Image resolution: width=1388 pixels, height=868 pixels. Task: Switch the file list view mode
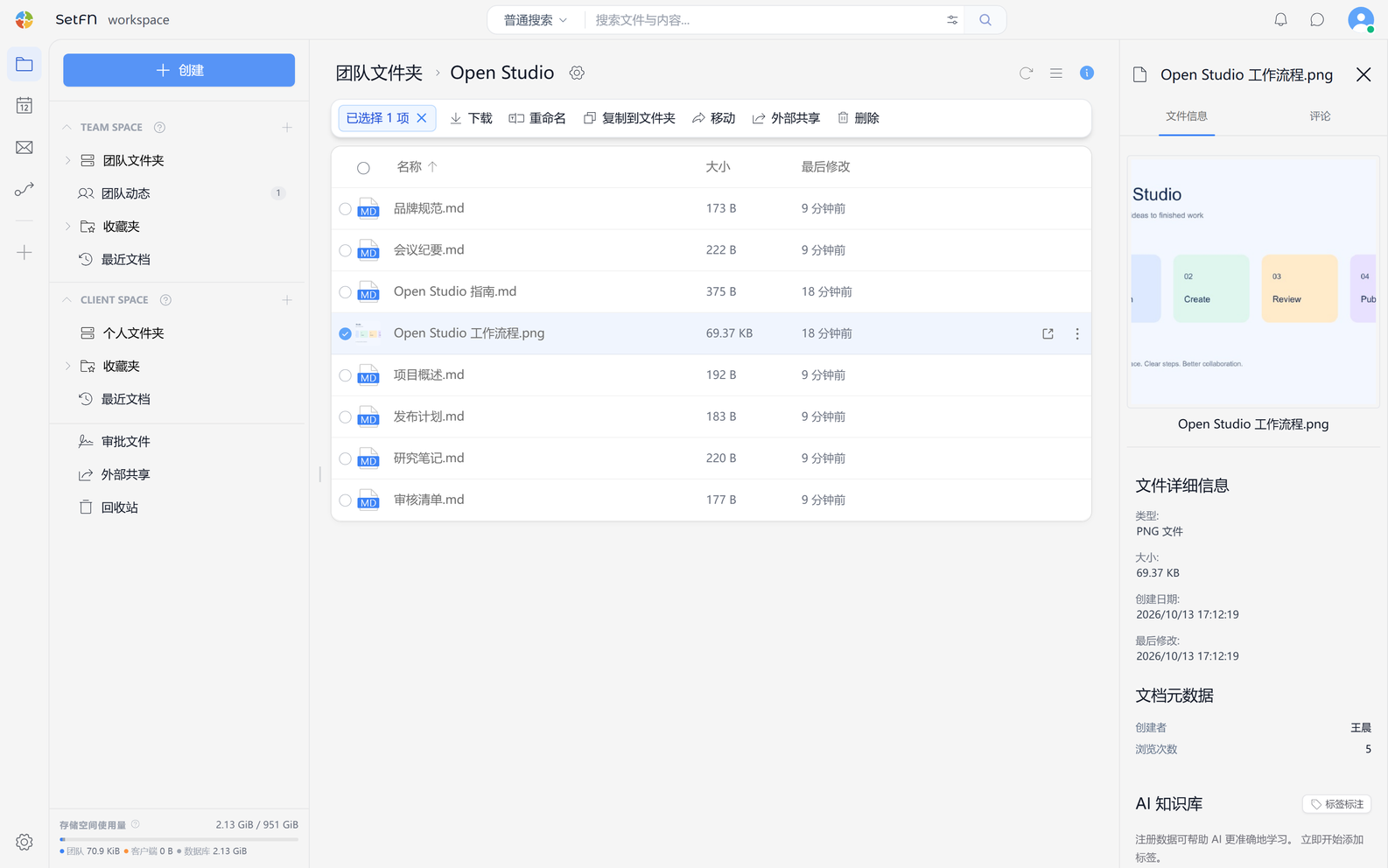[1056, 73]
